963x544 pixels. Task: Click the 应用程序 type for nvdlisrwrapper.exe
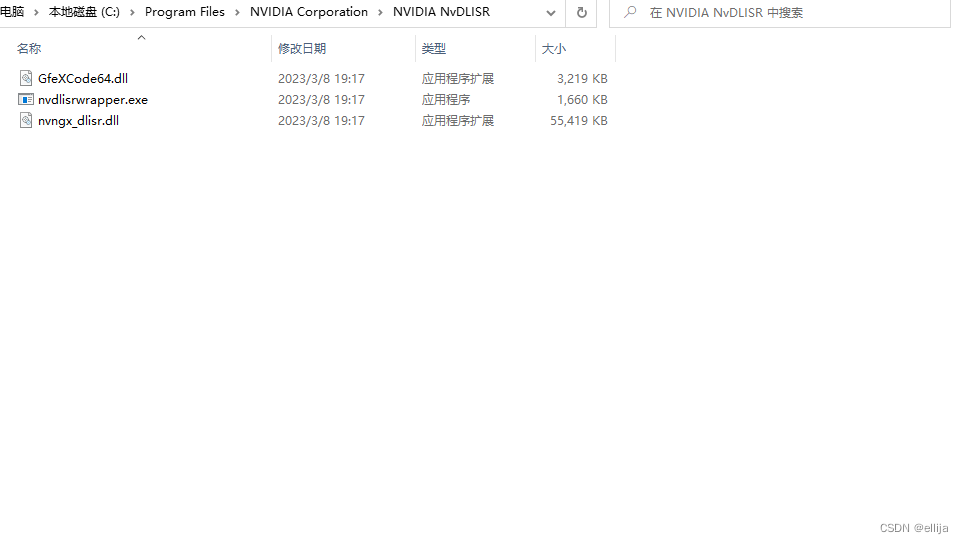pos(446,99)
